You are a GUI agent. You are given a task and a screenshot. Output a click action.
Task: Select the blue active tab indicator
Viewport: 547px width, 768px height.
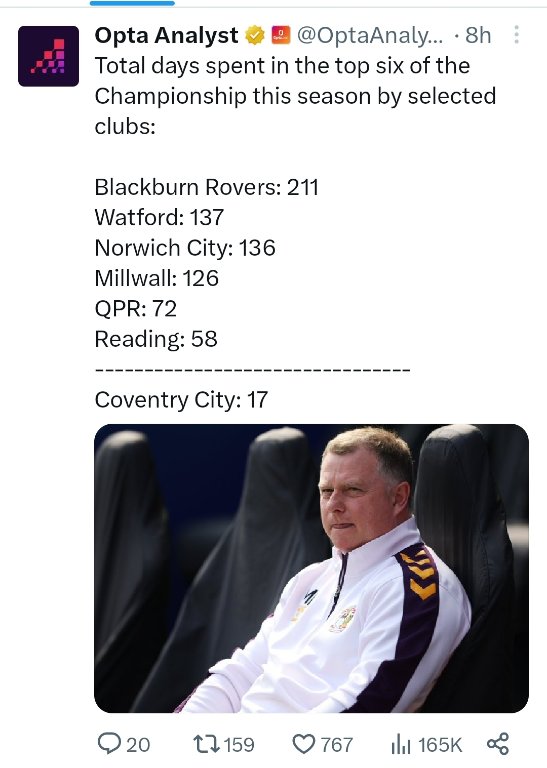click(x=132, y=3)
